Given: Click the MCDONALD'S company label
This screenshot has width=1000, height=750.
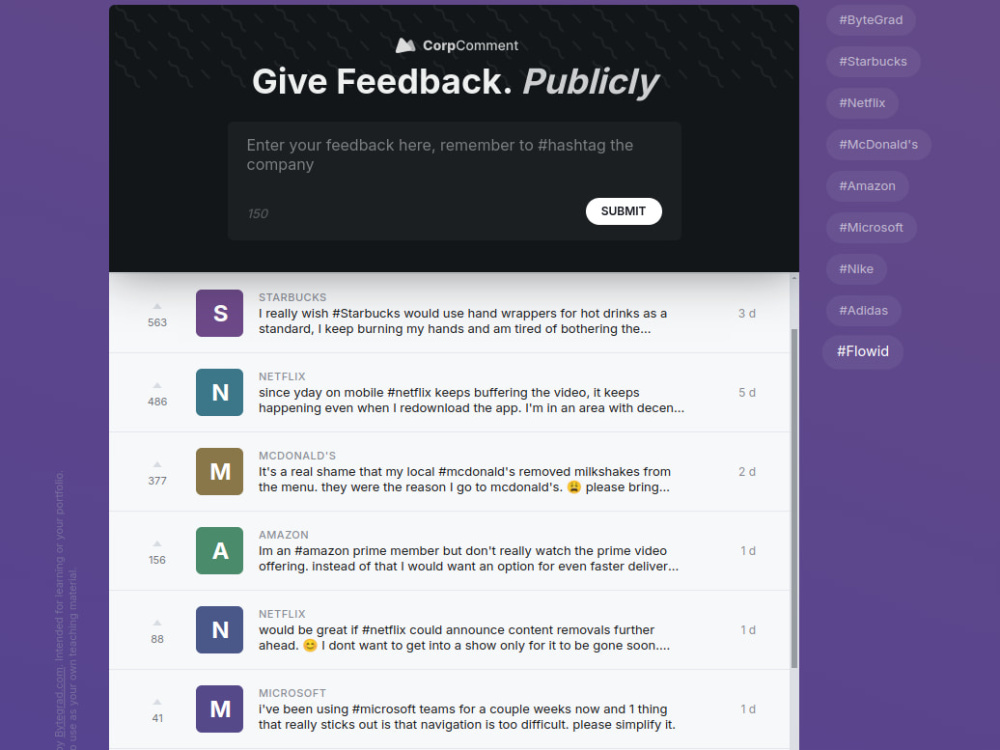Looking at the screenshot, I should pos(297,455).
